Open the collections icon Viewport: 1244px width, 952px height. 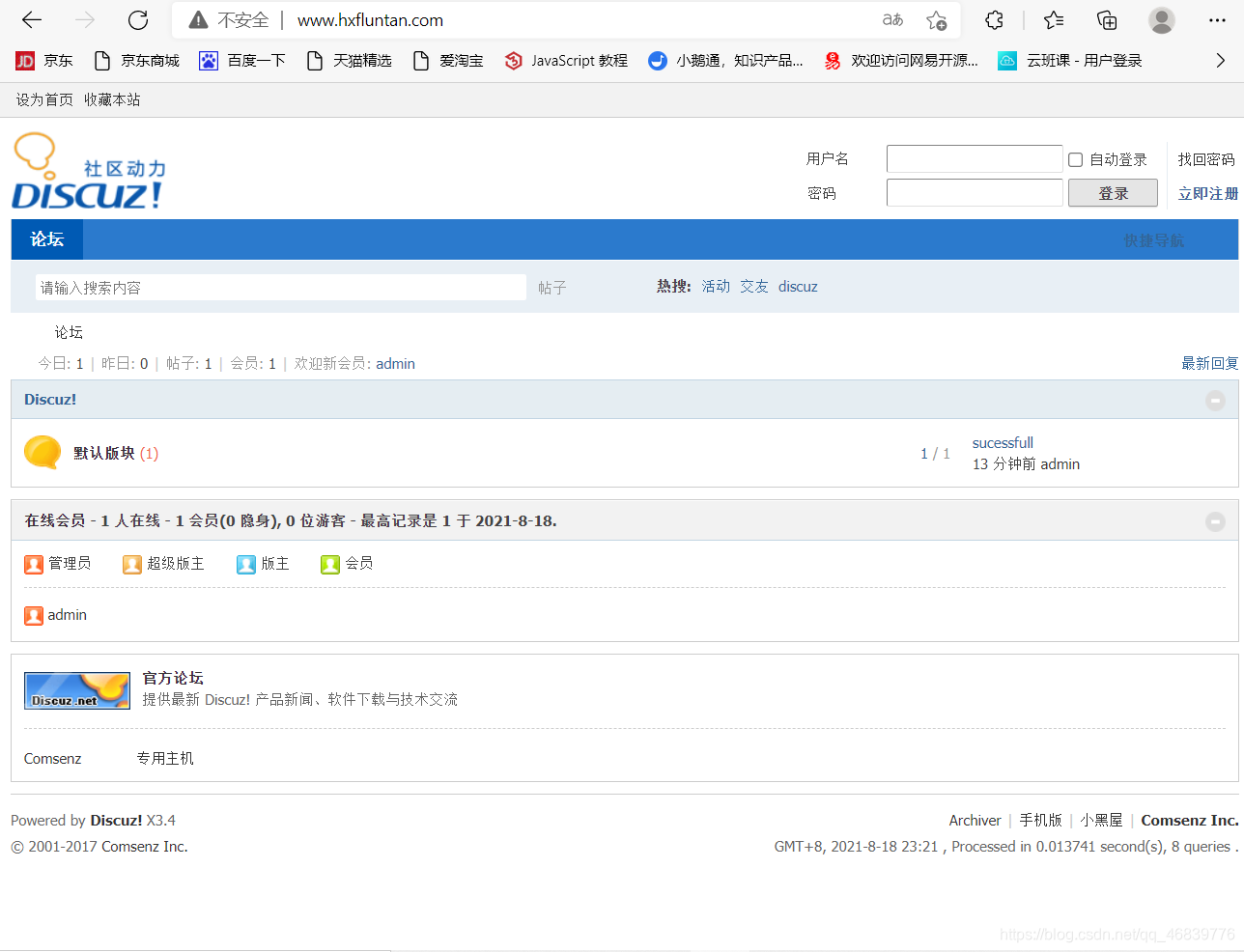[1107, 20]
